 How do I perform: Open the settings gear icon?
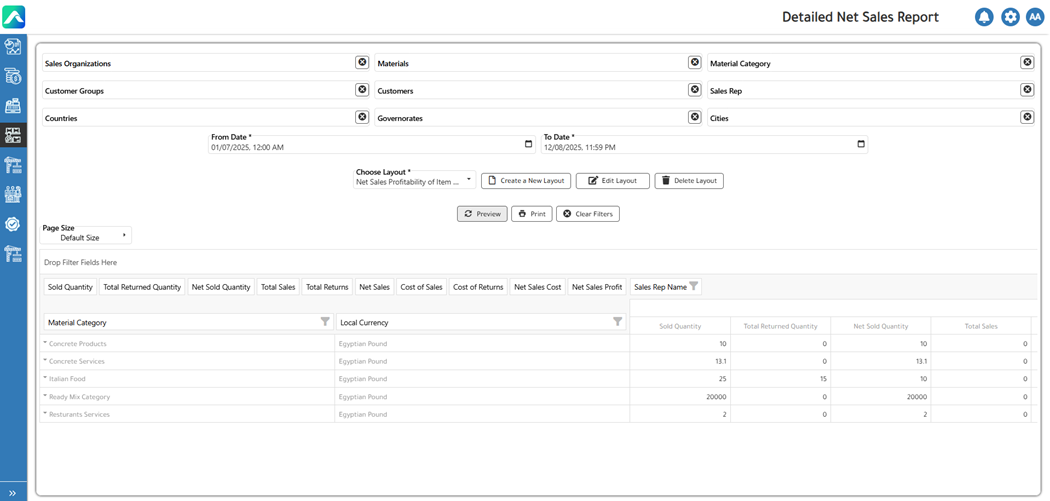pyautogui.click(x=1010, y=17)
